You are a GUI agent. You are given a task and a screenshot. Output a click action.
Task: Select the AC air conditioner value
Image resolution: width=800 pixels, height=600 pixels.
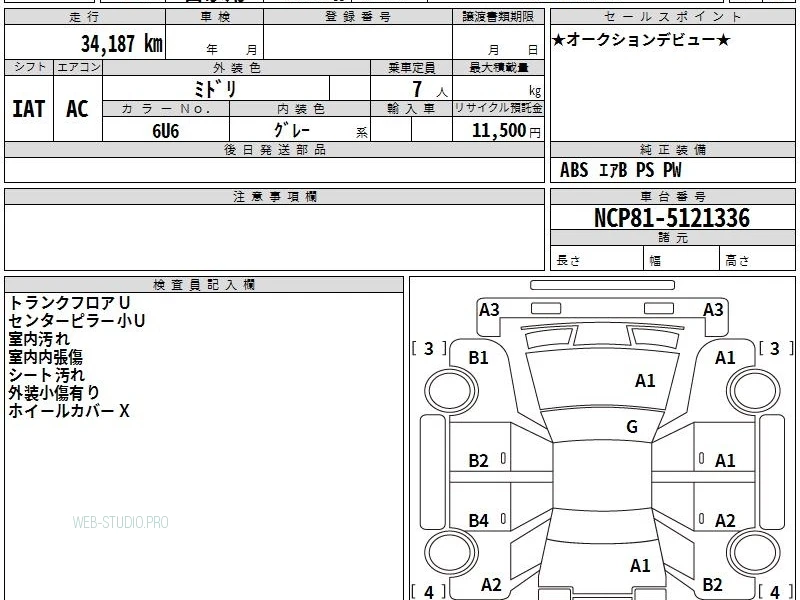coord(77,109)
